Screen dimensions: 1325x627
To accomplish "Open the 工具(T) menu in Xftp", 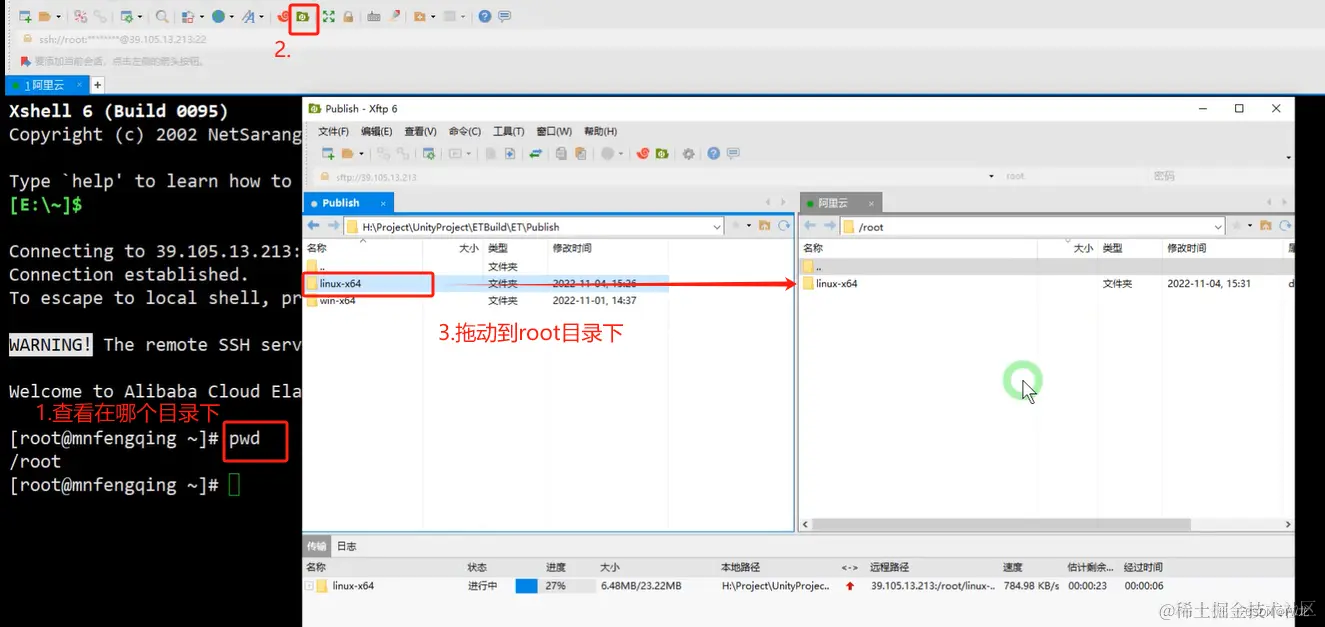I will pyautogui.click(x=509, y=131).
